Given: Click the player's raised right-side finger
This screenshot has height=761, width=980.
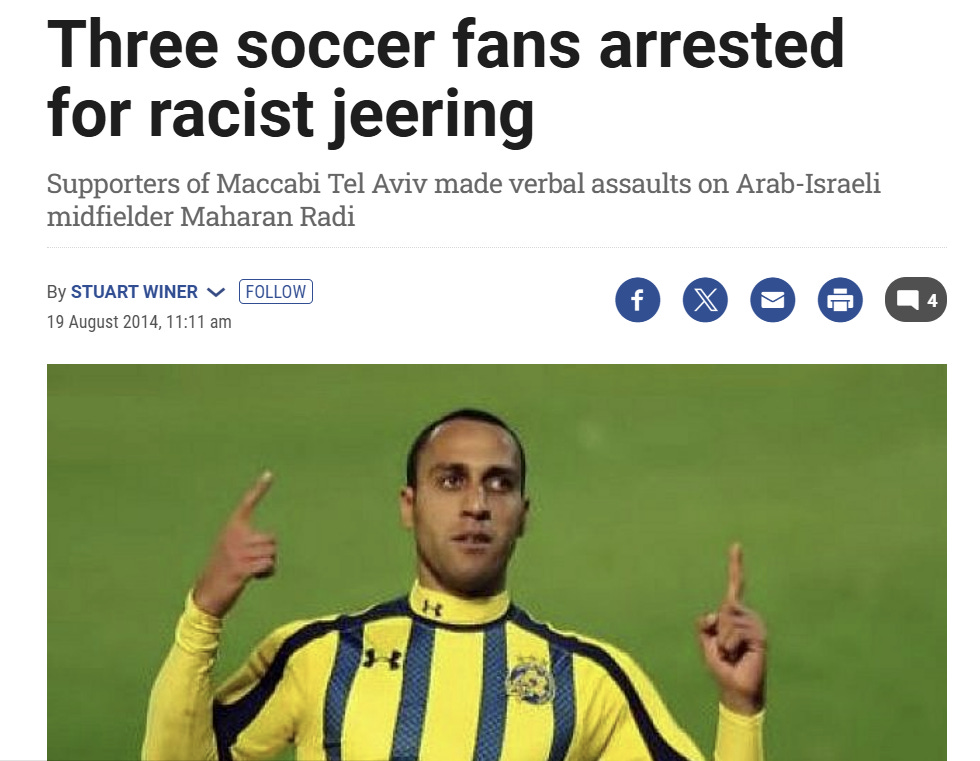Looking at the screenshot, I should point(734,574).
